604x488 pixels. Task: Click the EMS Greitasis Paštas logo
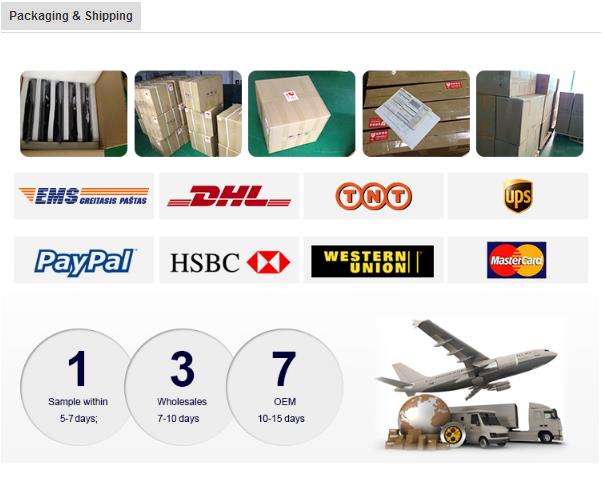84,196
